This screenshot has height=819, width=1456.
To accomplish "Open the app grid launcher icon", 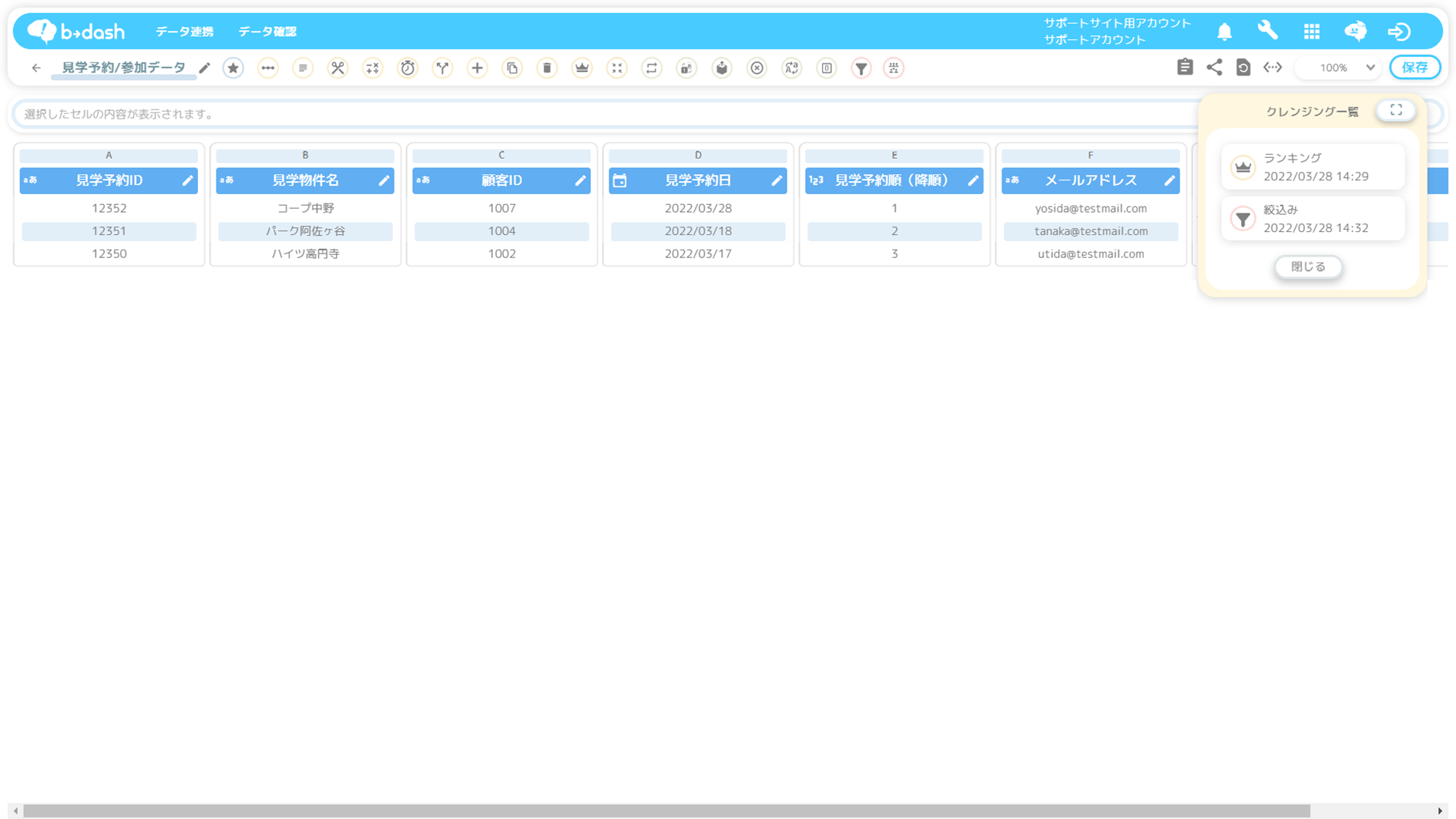I will [x=1311, y=32].
